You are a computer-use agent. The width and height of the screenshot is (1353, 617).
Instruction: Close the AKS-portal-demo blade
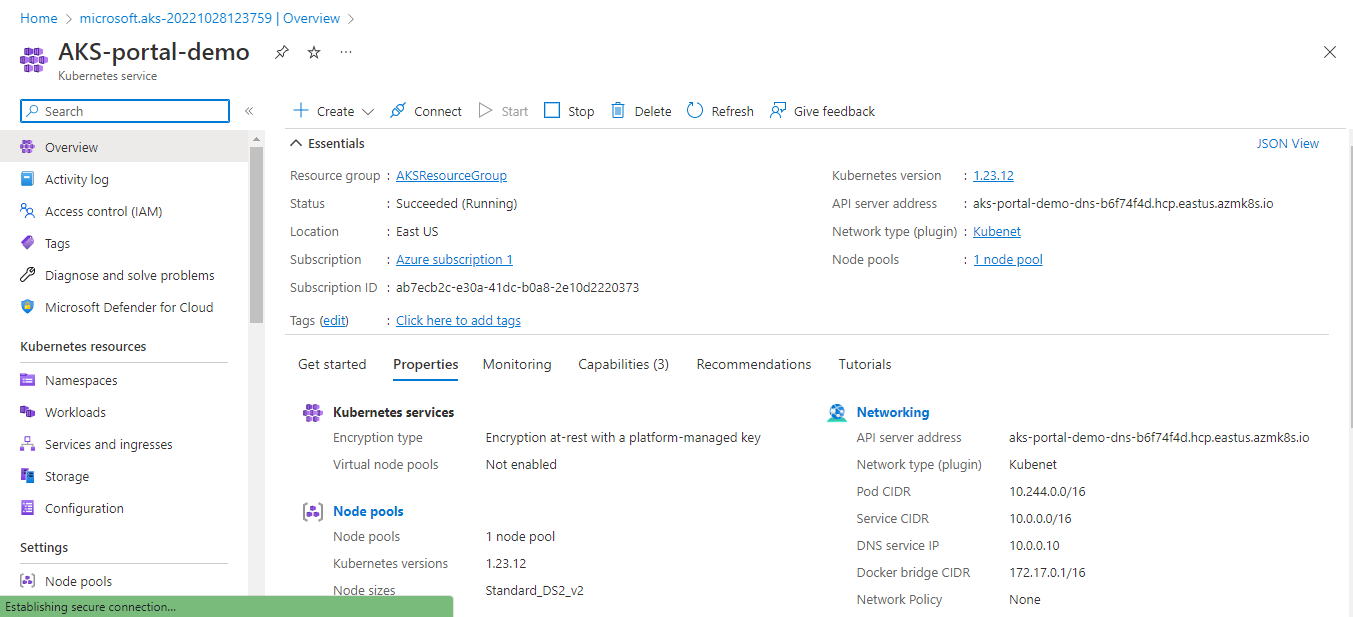[x=1330, y=52]
